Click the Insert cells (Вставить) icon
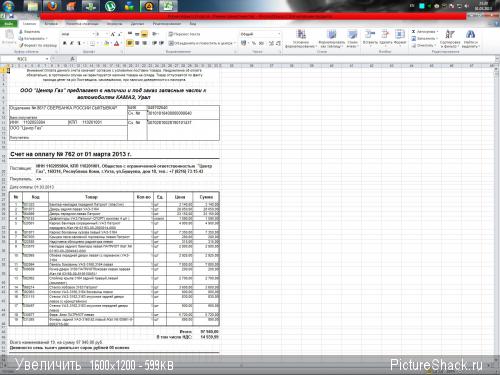 [x=370, y=35]
